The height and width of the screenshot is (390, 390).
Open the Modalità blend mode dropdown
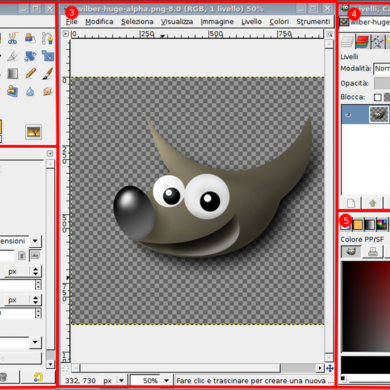[x=381, y=69]
